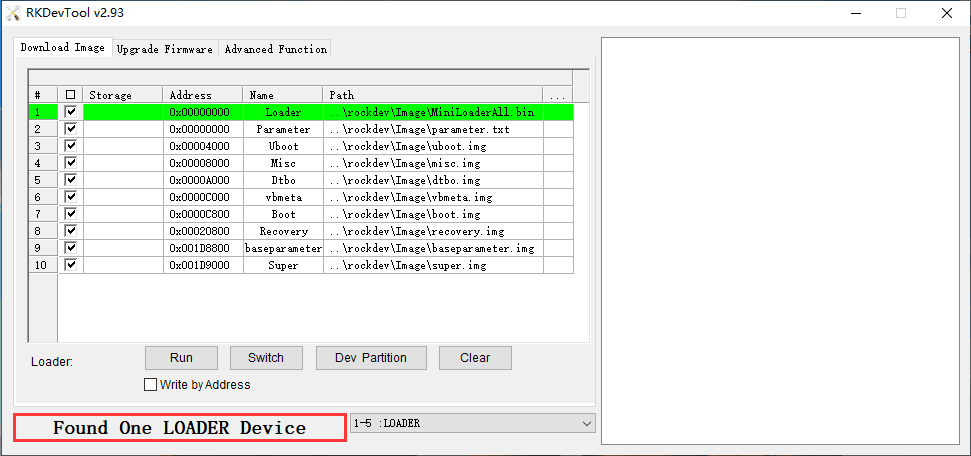
Task: Browse path using the Loader row ... cell
Action: 557,112
